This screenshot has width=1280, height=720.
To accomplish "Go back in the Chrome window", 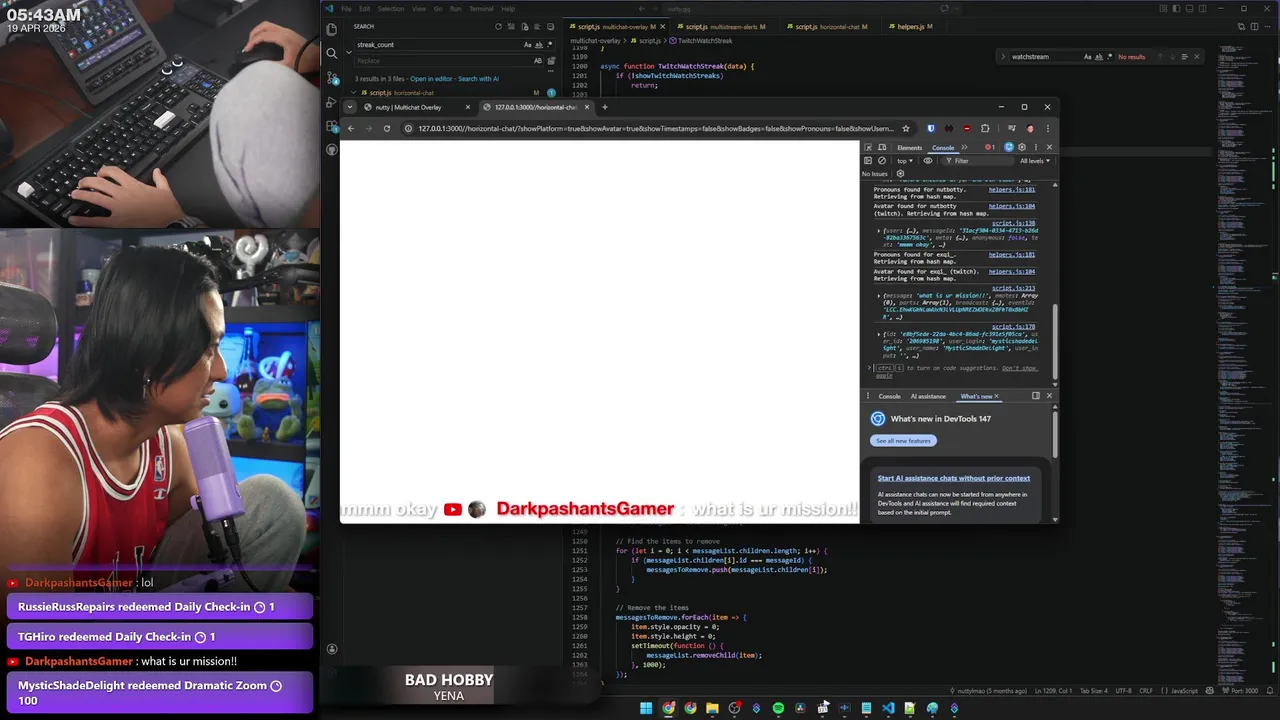I will (350, 128).
